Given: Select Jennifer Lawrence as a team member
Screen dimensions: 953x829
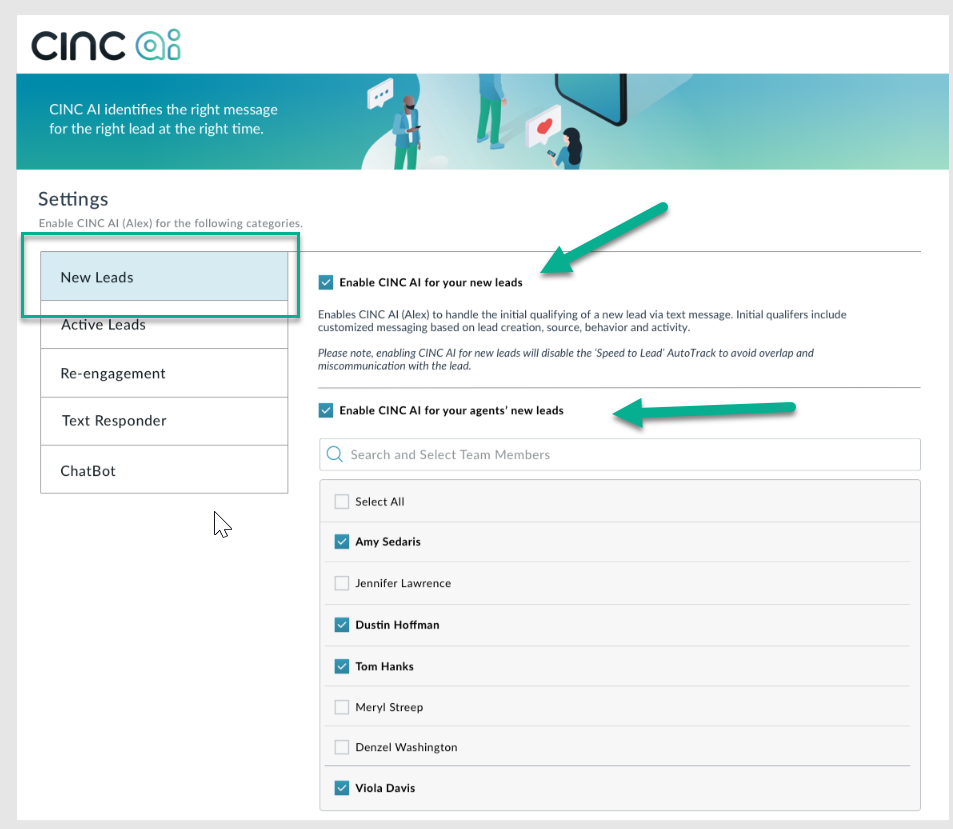Looking at the screenshot, I should (341, 583).
